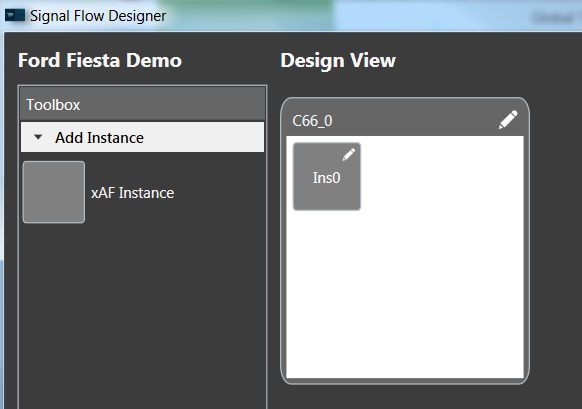Click the C66_0 device title
The height and width of the screenshot is (409, 582).
(312, 121)
